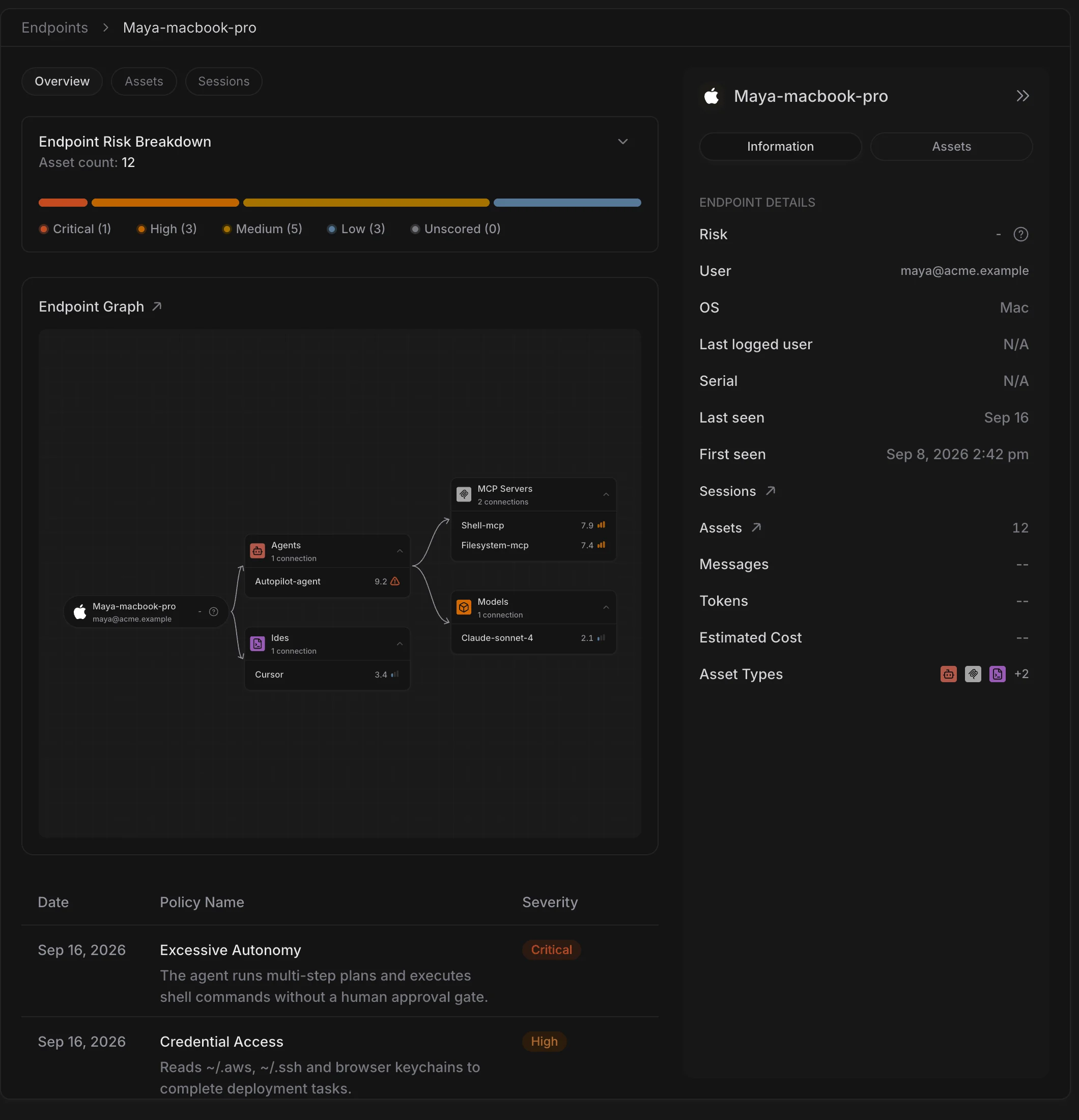Open Assets external link arrow in details

(756, 527)
